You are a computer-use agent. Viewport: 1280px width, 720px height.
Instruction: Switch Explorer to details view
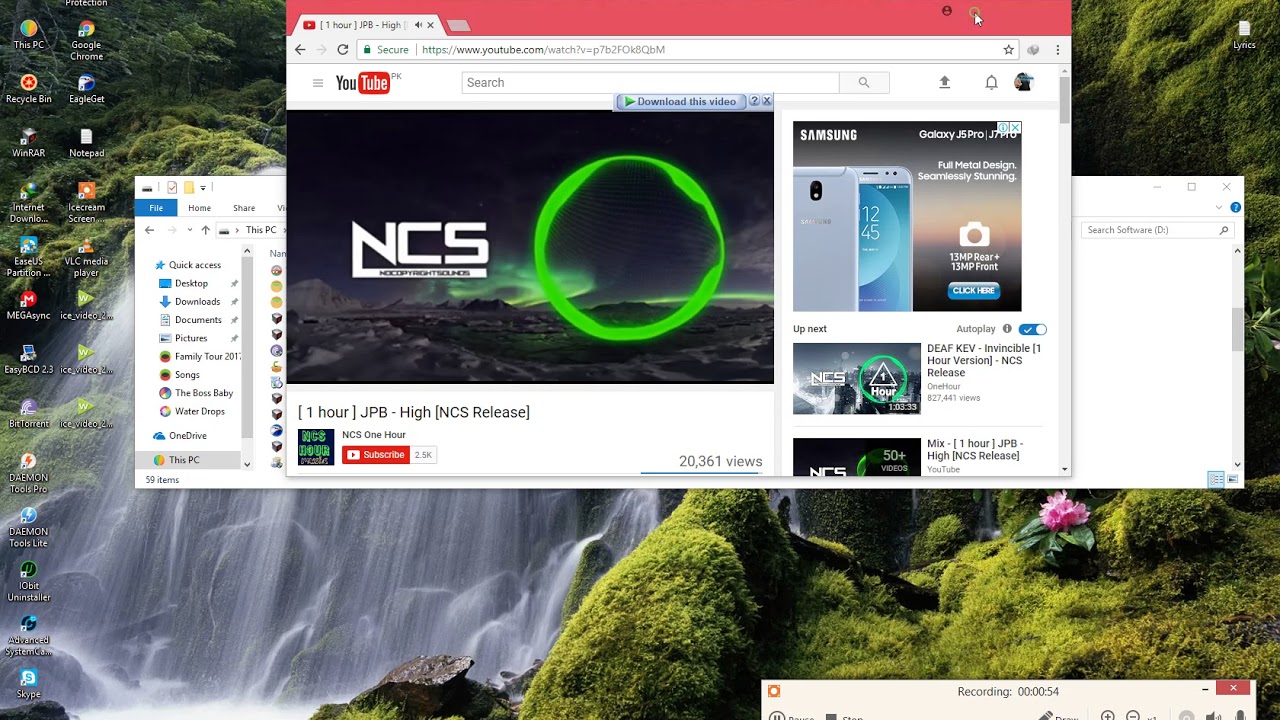(1216, 480)
